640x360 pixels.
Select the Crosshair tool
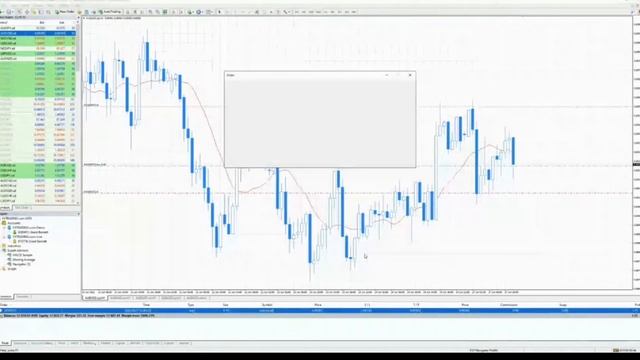pyautogui.click(x=227, y=12)
